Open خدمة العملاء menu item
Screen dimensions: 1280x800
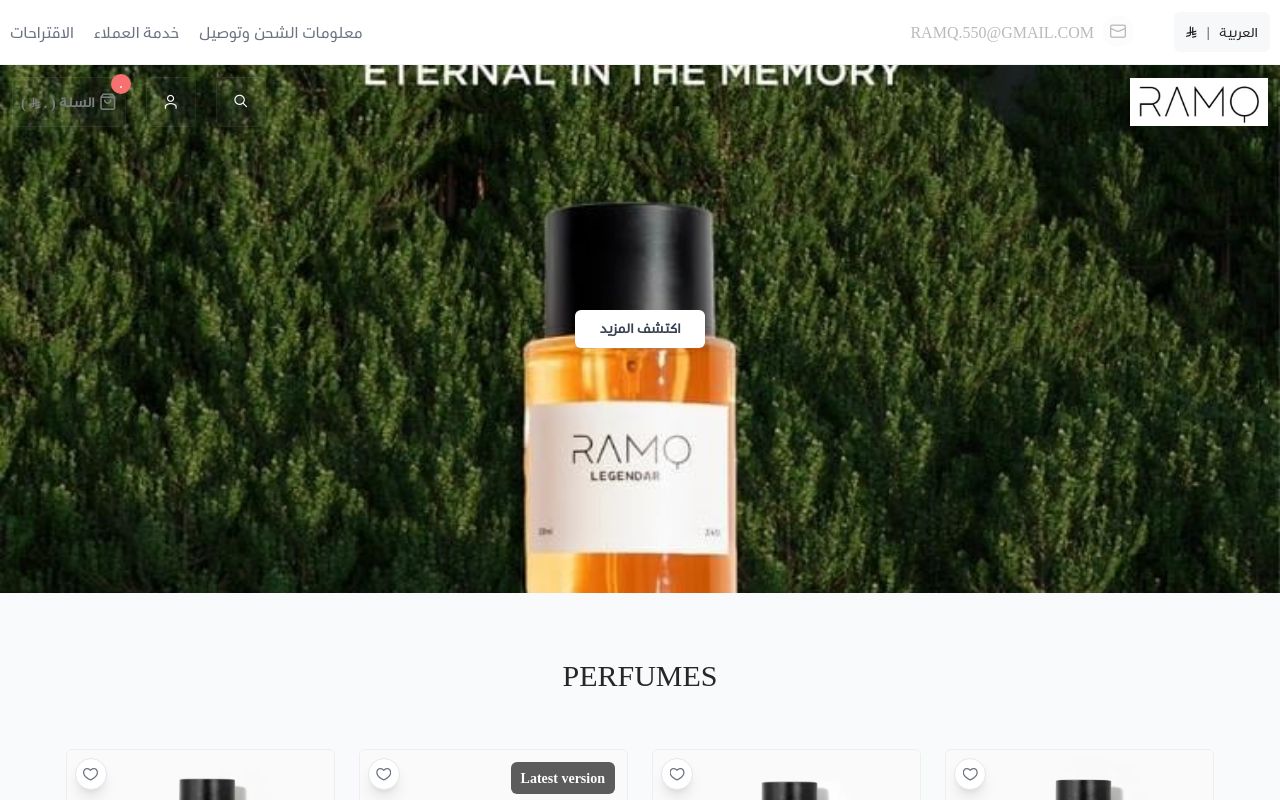136,32
